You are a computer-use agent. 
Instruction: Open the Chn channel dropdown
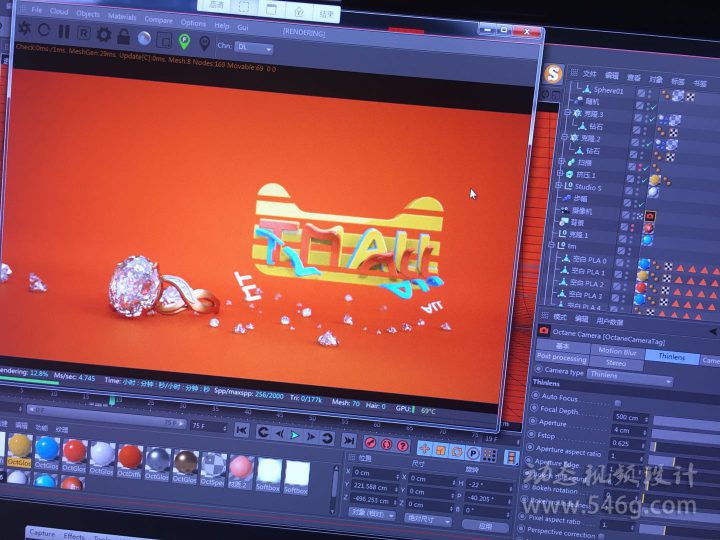(x=254, y=47)
